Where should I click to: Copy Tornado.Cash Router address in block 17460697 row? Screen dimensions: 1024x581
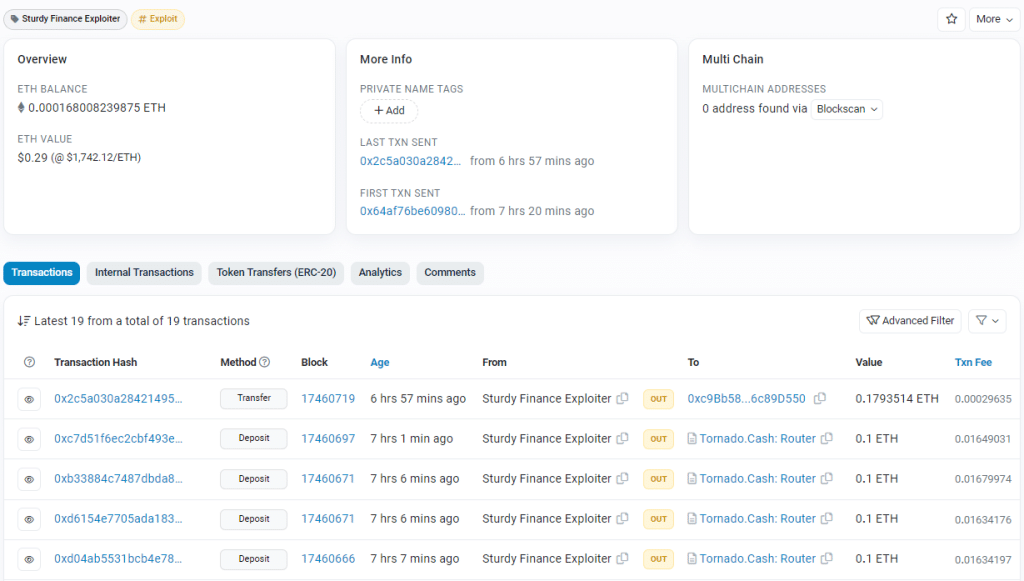[827, 439]
